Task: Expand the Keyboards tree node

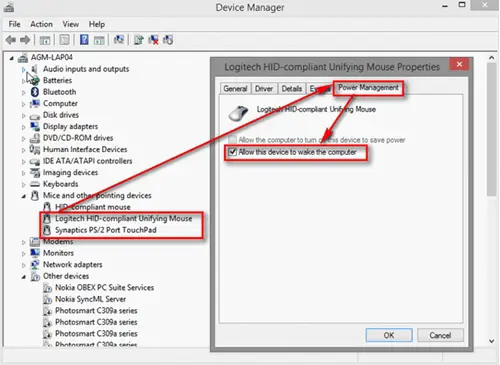Action: click(x=23, y=184)
